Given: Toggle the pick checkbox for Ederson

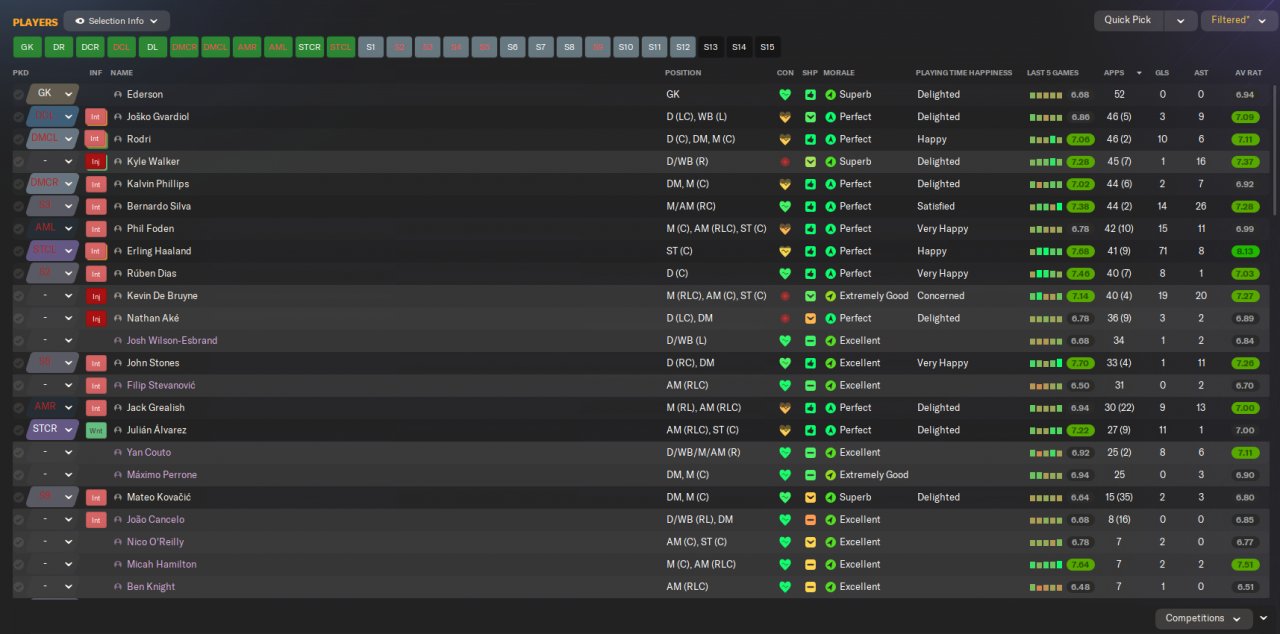Looking at the screenshot, I should (18, 95).
